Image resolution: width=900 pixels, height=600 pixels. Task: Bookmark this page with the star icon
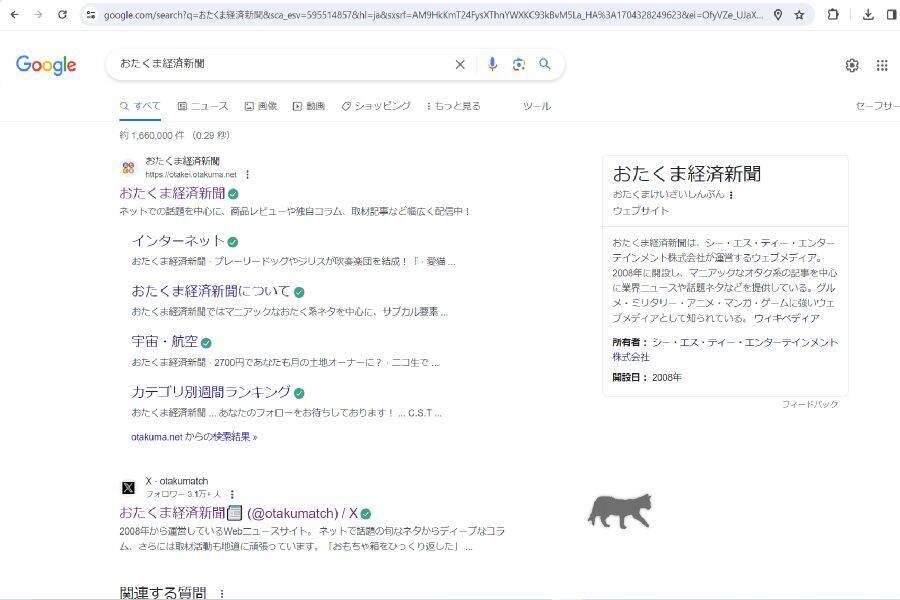798,16
